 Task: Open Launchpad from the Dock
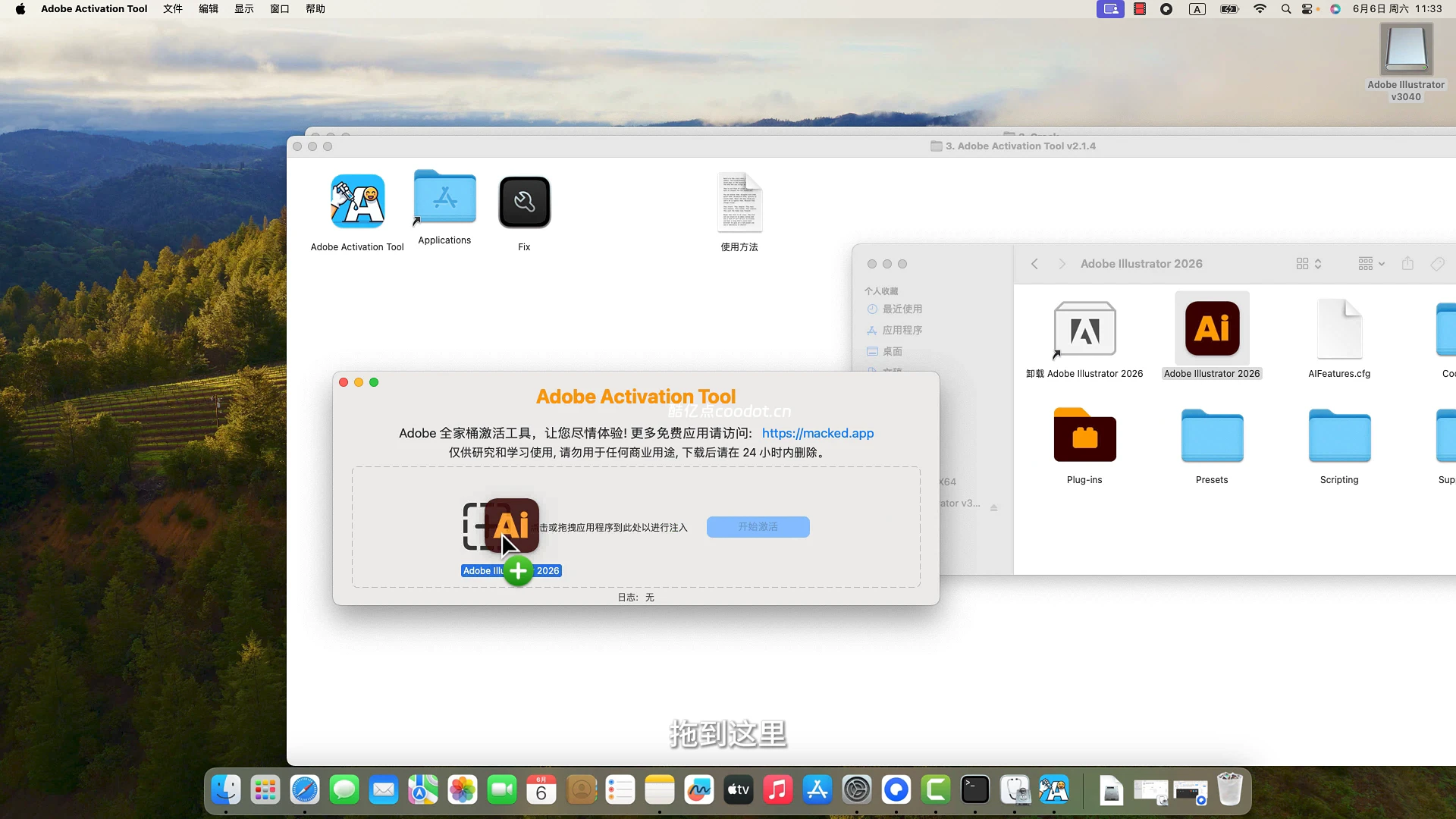(x=265, y=790)
